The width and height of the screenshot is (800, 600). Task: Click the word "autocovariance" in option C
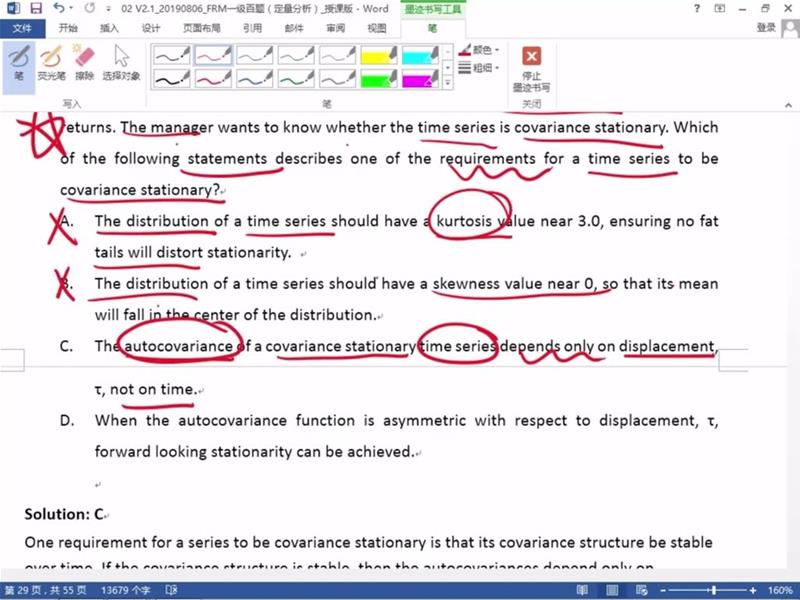[x=179, y=346]
